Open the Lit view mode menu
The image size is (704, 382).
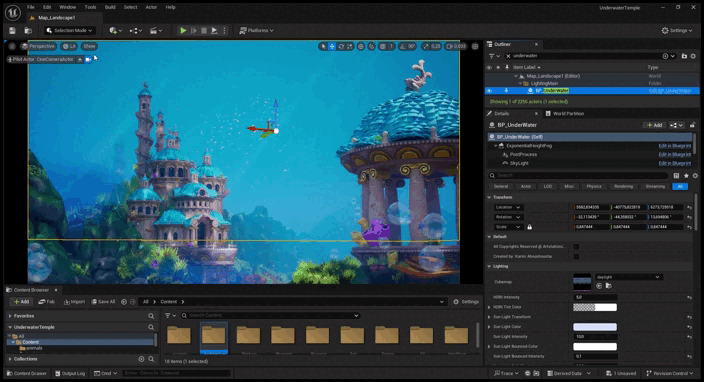(x=70, y=46)
